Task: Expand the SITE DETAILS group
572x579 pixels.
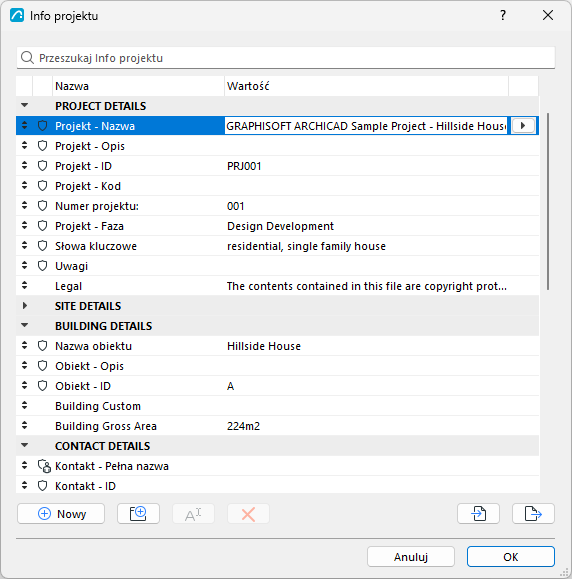Action: click(x=25, y=306)
